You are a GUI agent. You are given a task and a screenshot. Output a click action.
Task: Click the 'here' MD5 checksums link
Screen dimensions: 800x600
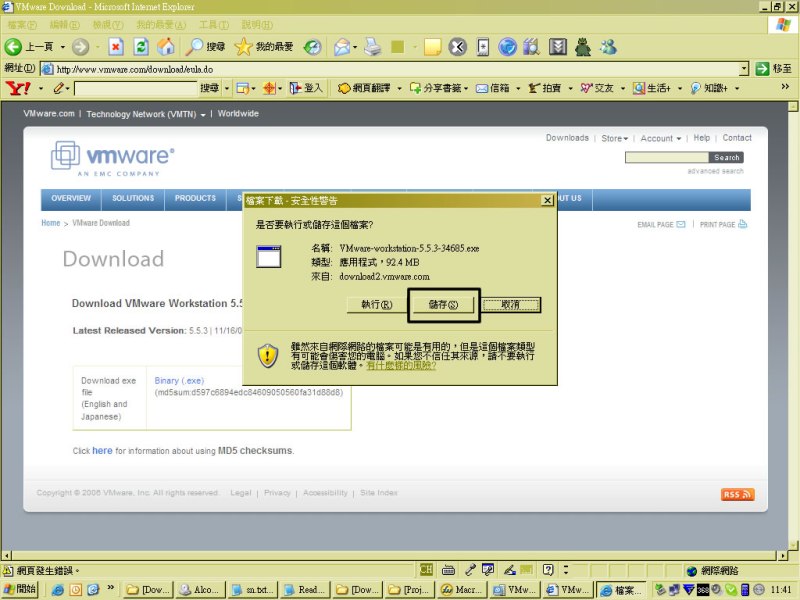(x=102, y=451)
